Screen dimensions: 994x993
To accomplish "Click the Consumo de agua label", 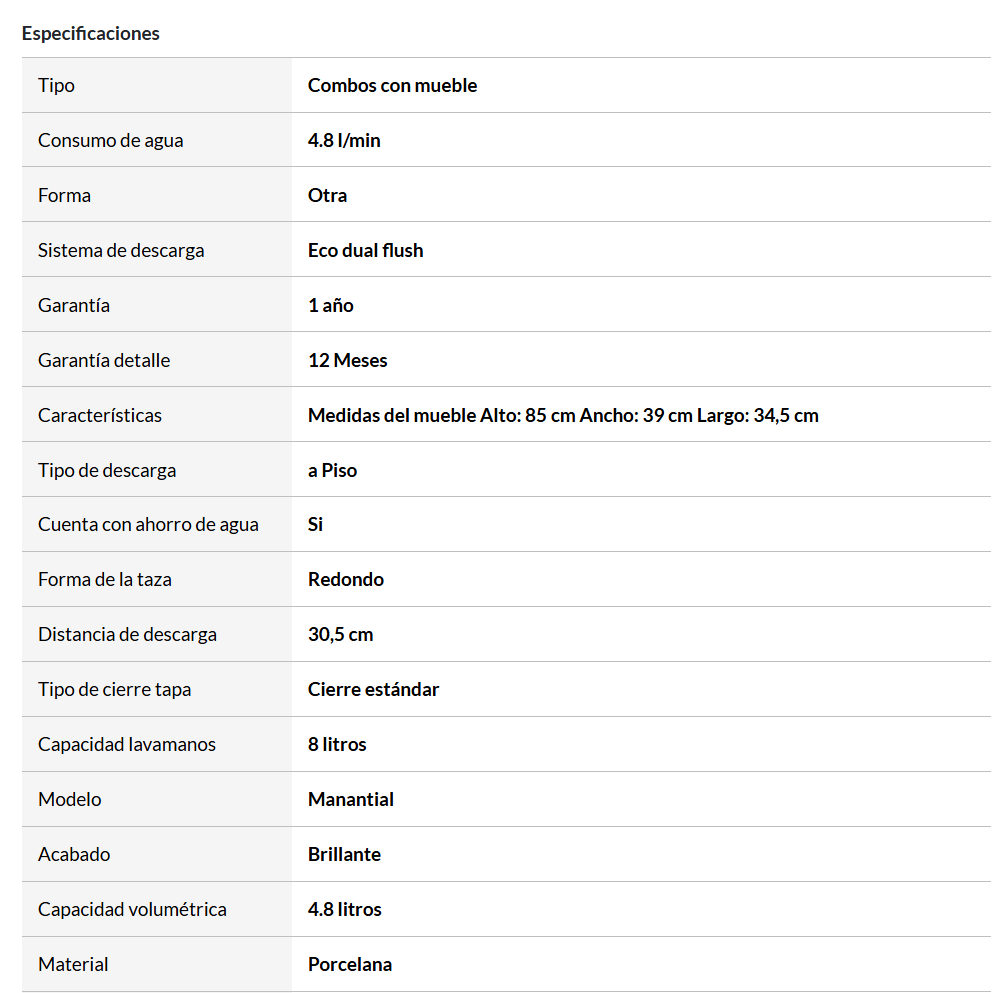I will (x=110, y=140).
